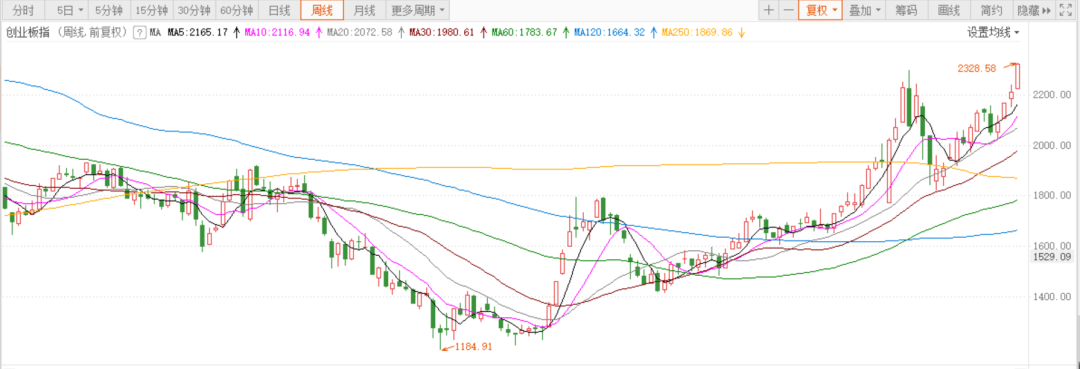Switch to the 日线 daily tab

[279, 10]
